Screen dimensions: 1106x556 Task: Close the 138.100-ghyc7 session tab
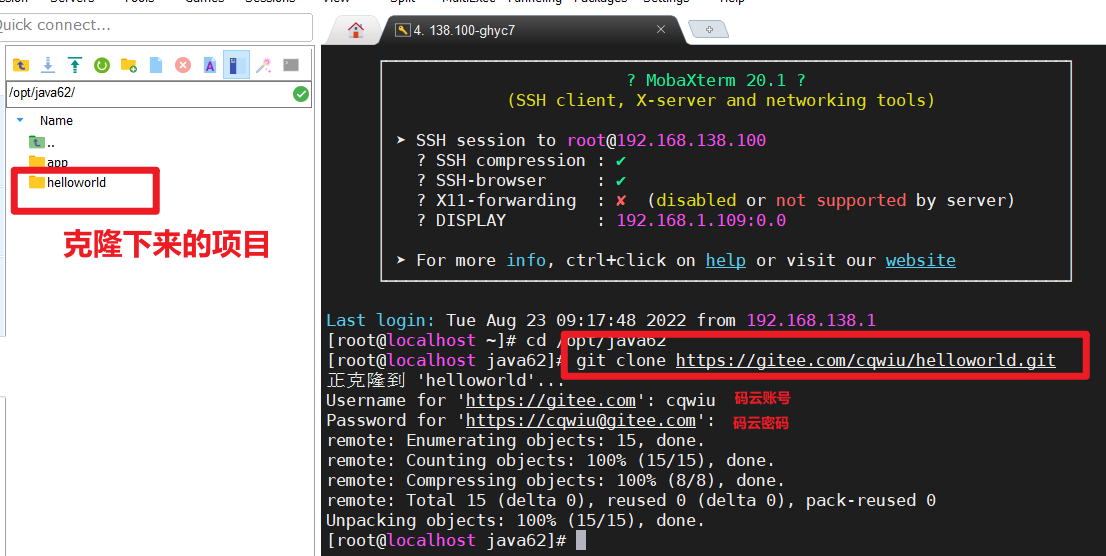click(661, 30)
